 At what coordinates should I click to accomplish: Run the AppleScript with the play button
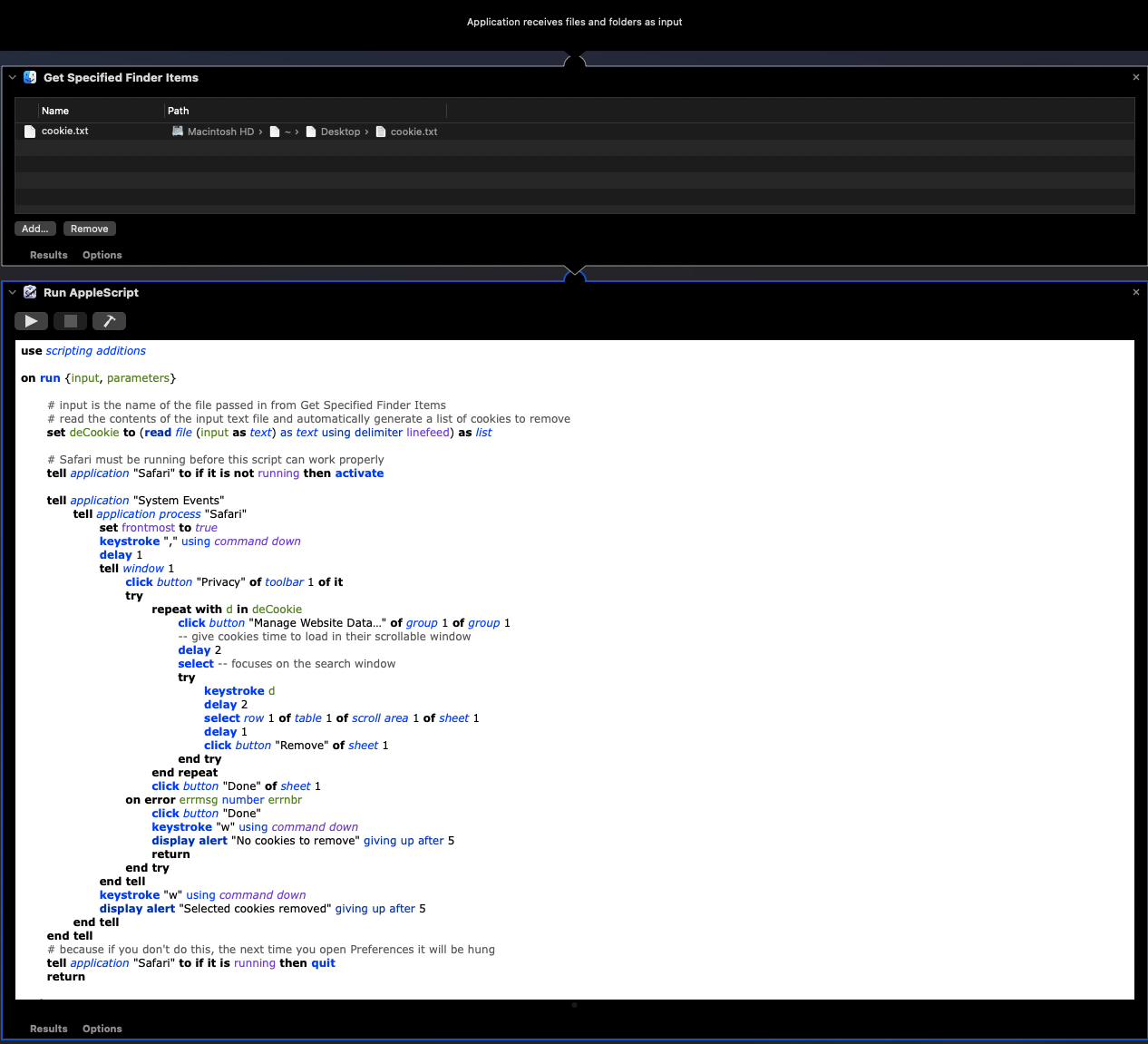[x=31, y=321]
